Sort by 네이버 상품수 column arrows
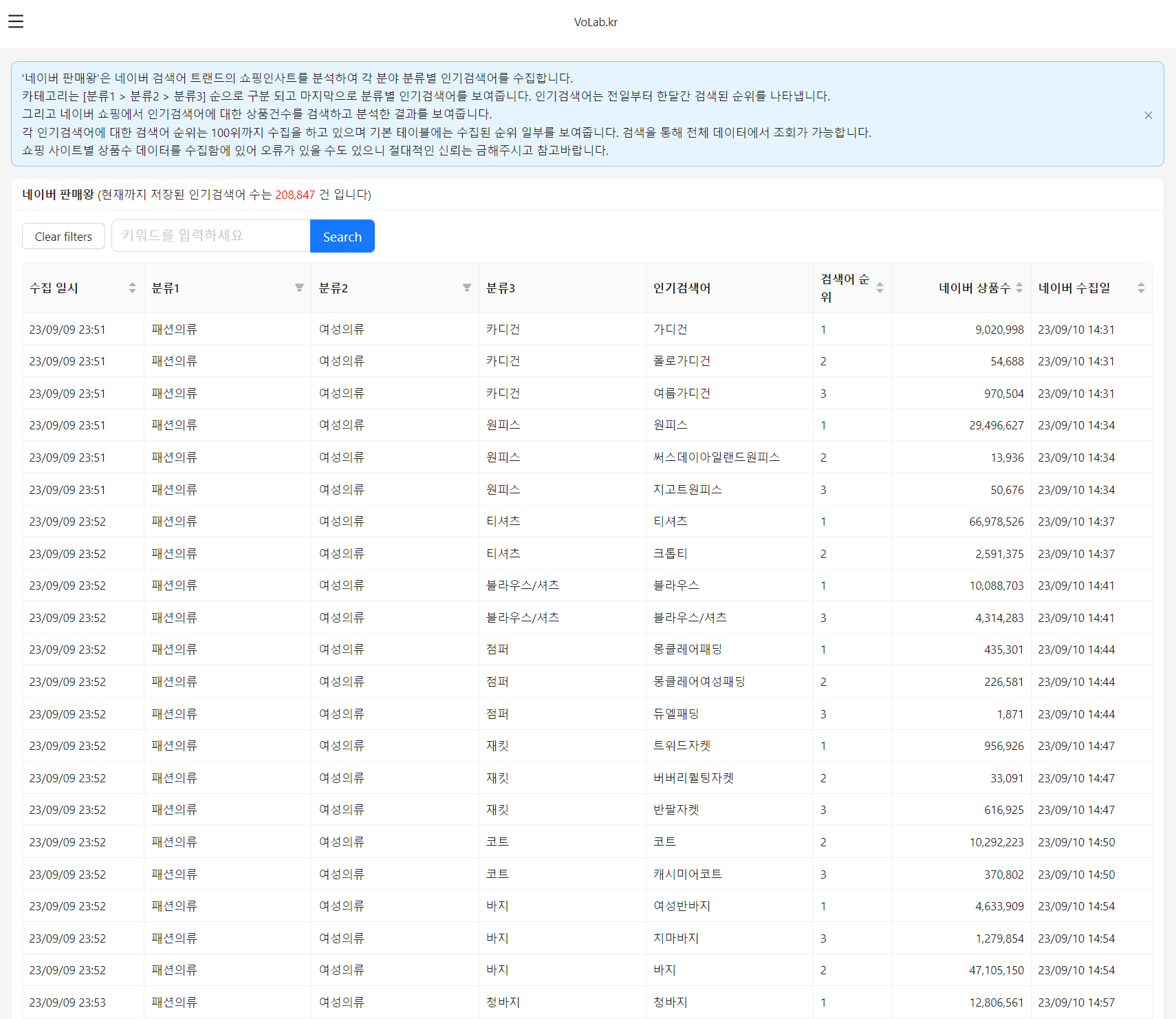 (x=1019, y=288)
